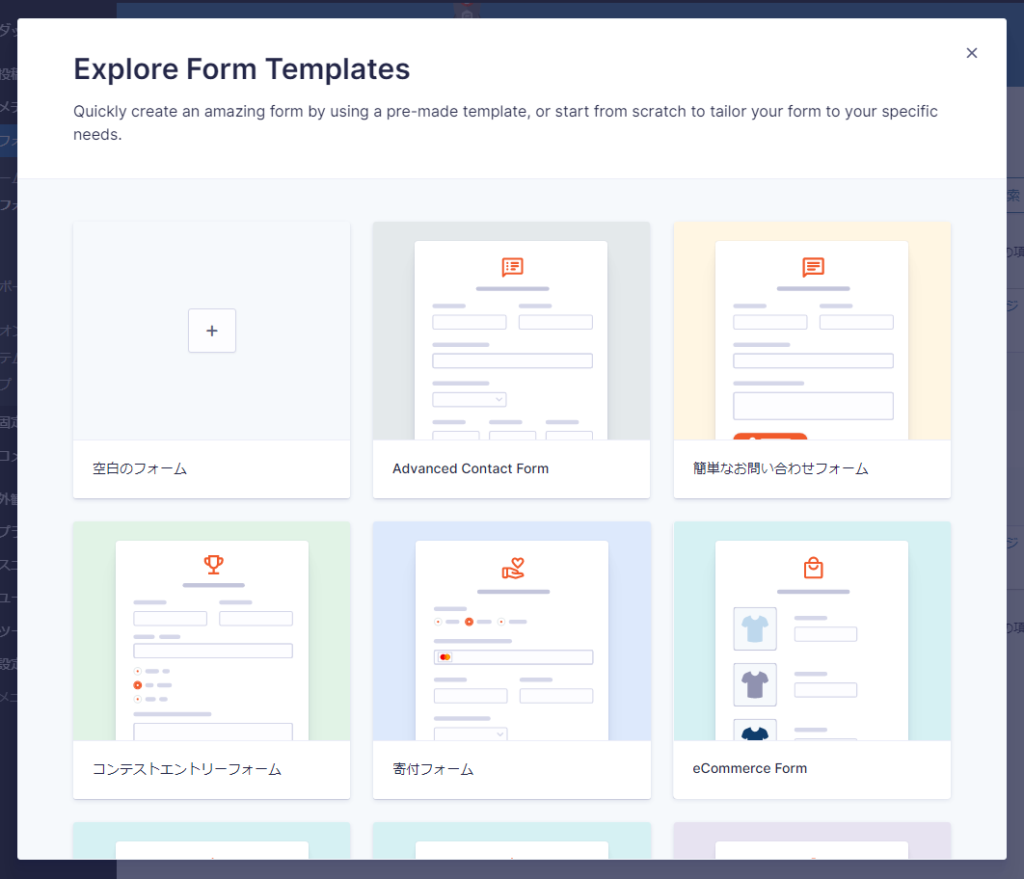Click the trophy icon in the contest template

(213, 565)
